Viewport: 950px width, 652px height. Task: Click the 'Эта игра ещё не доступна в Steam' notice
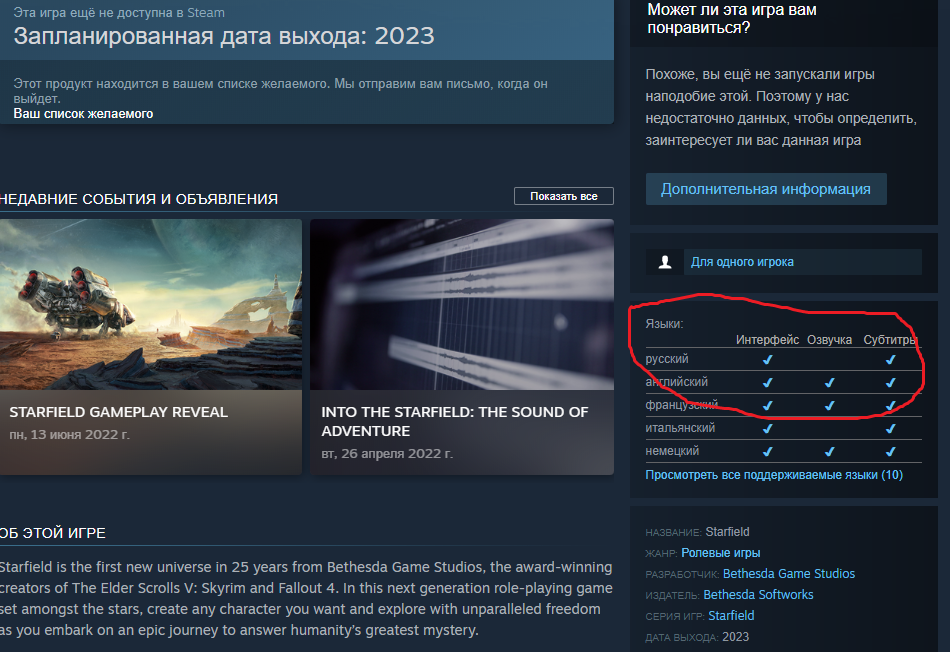pos(119,12)
